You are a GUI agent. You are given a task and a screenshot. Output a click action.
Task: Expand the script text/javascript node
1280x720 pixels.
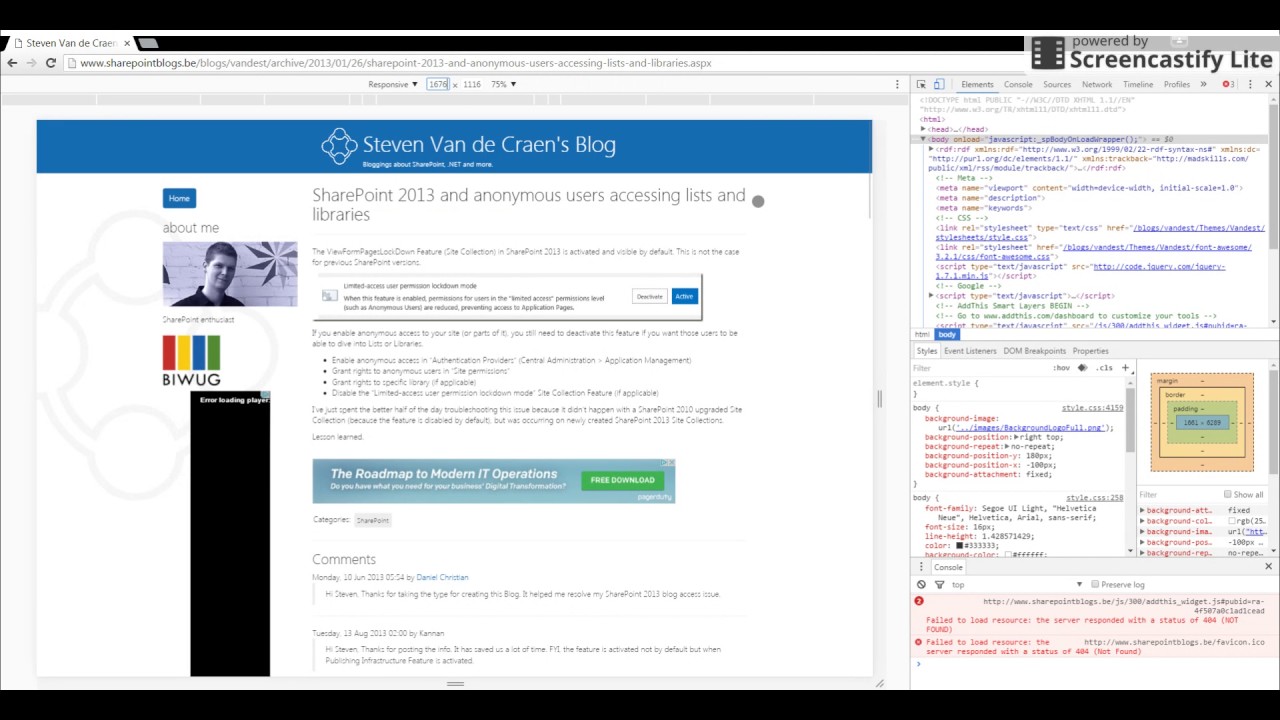click(x=931, y=296)
